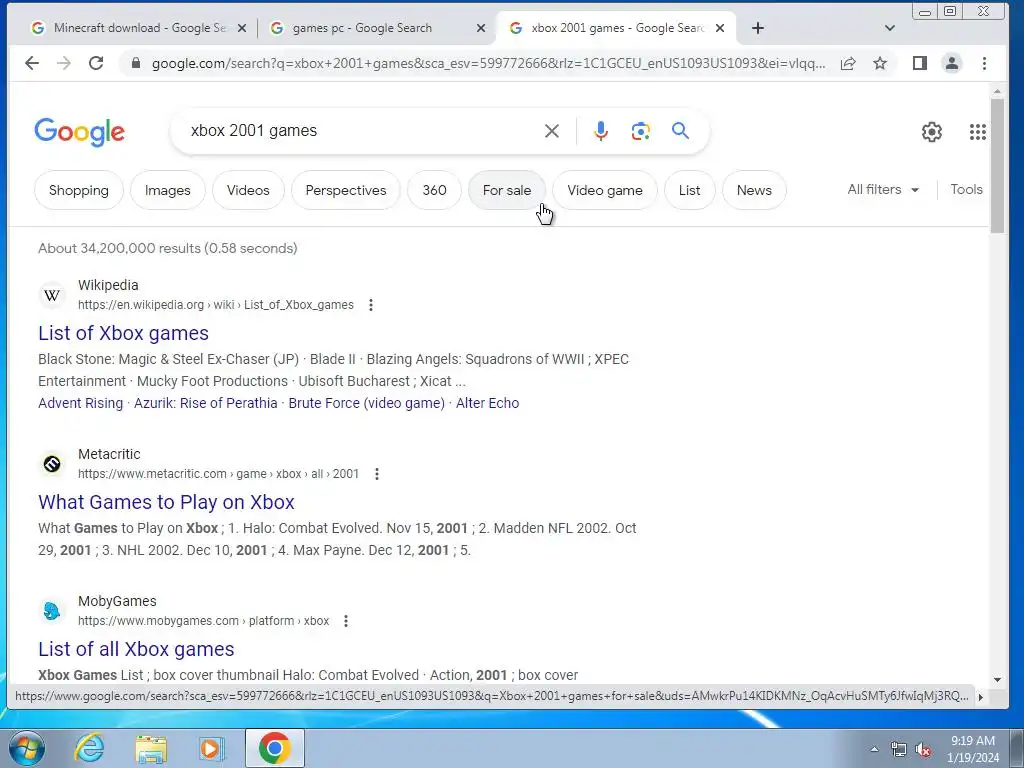Click the muted volume tray icon
The image size is (1024, 768).
923,750
